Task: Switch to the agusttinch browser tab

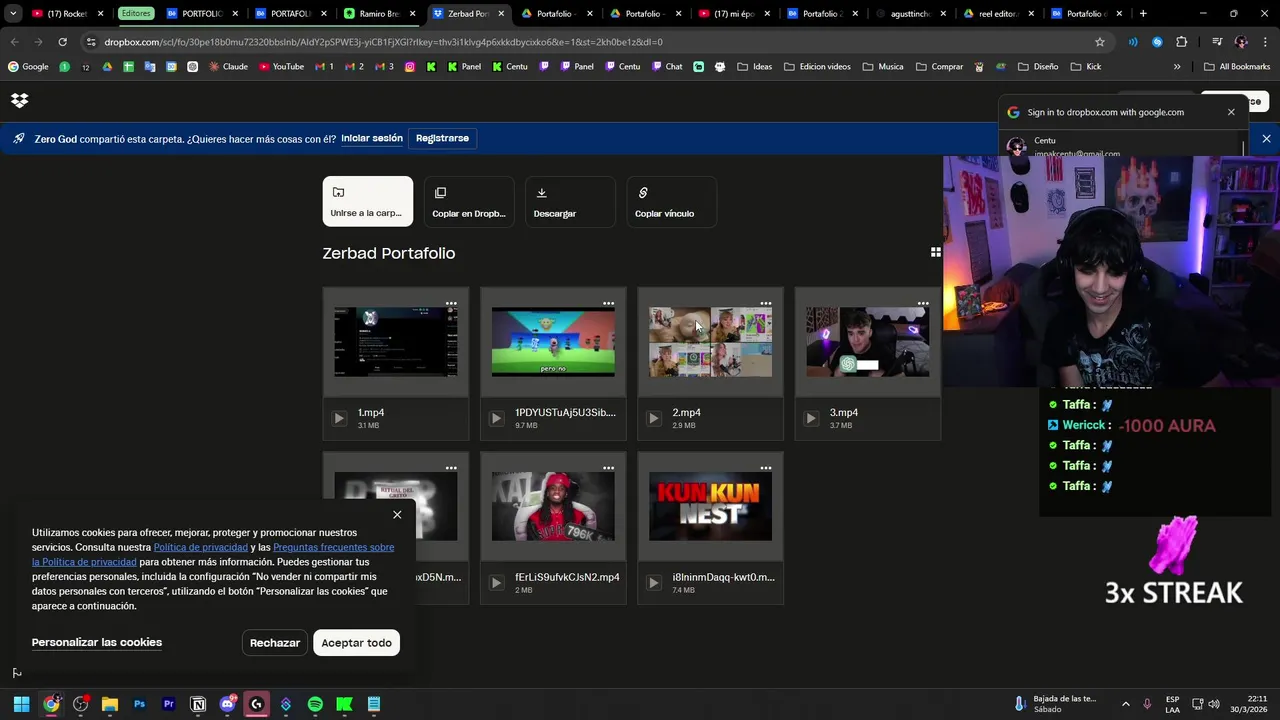Action: point(910,14)
